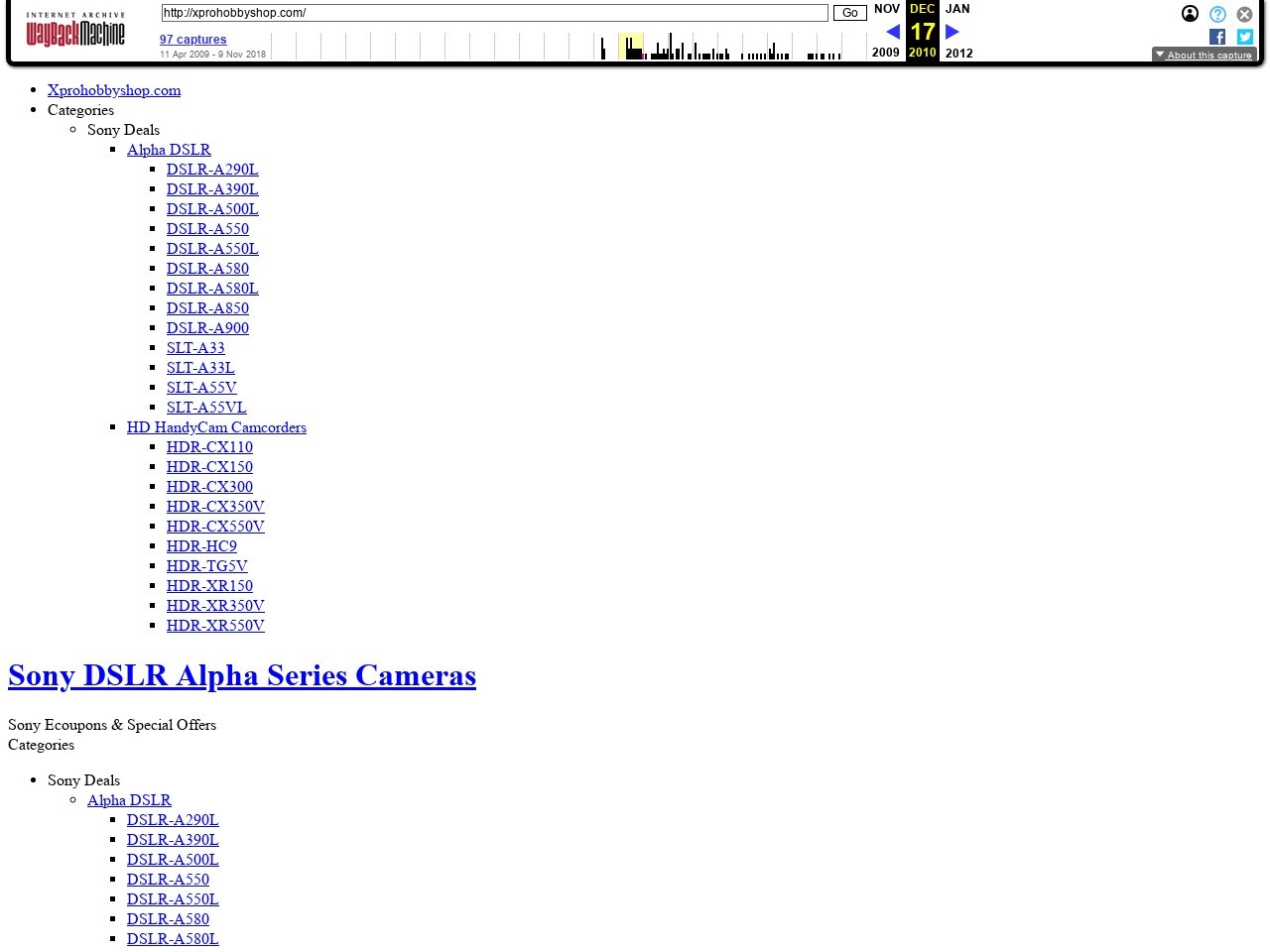1270x952 pixels.
Task: Open the Xprohobbyshop.com home link
Action: coord(114,90)
